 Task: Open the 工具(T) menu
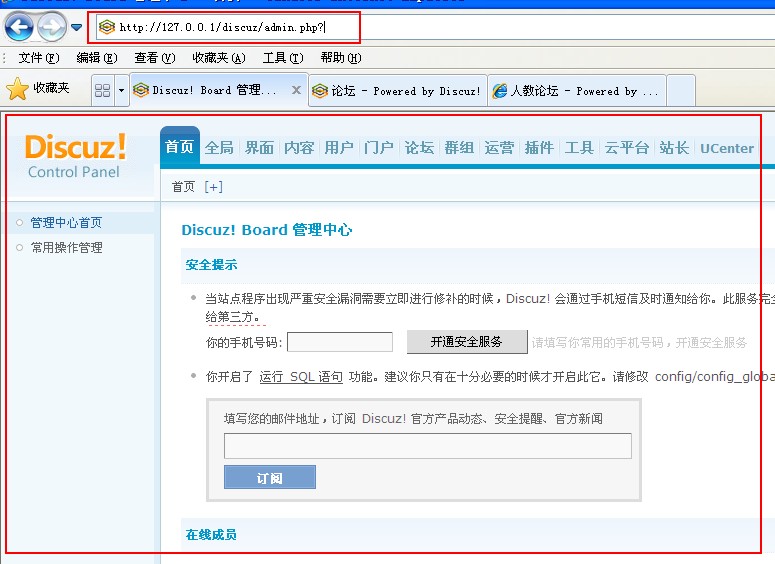click(x=283, y=58)
